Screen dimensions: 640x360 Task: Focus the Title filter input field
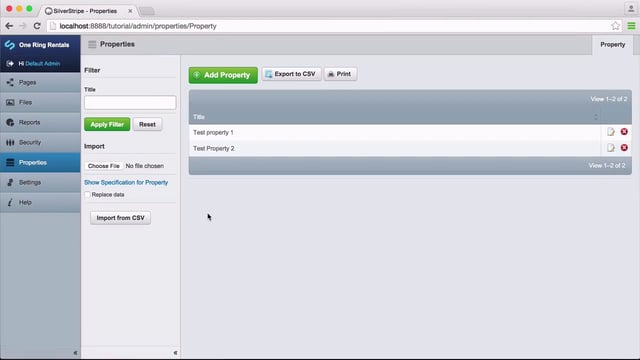(x=130, y=102)
